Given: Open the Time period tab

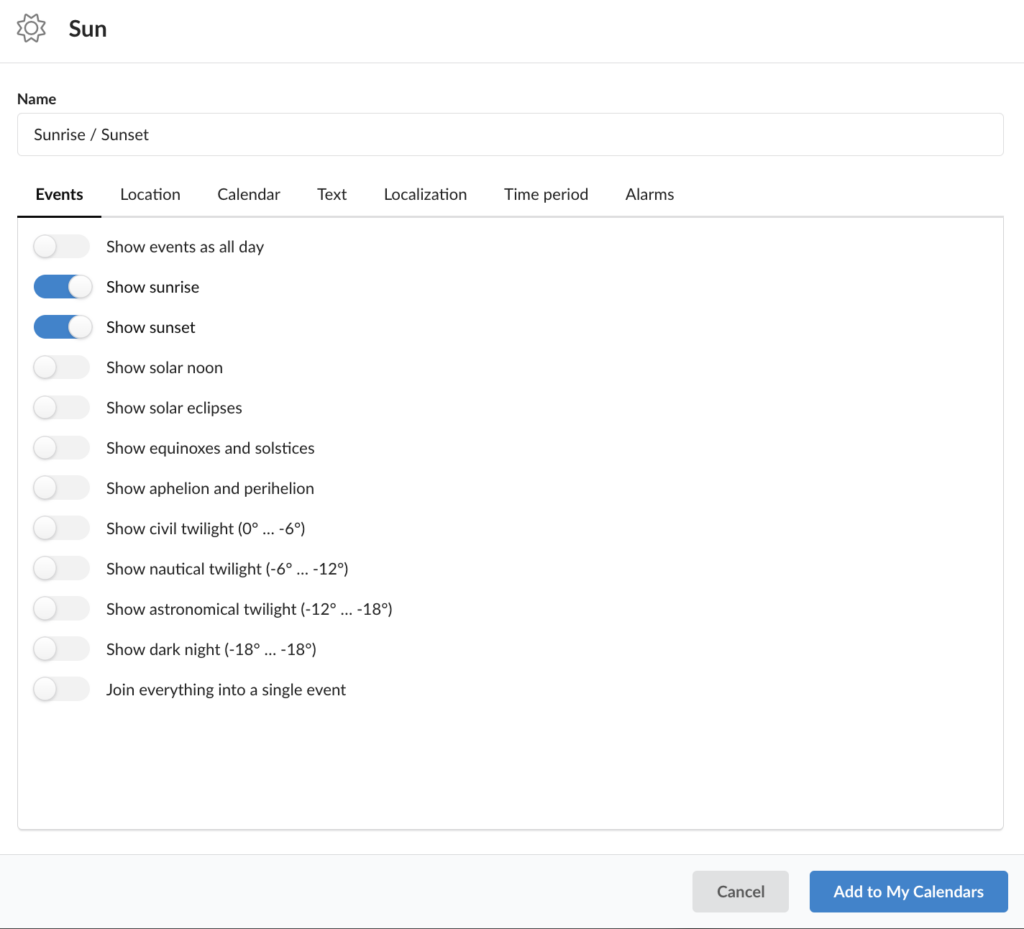Looking at the screenshot, I should coord(546,194).
